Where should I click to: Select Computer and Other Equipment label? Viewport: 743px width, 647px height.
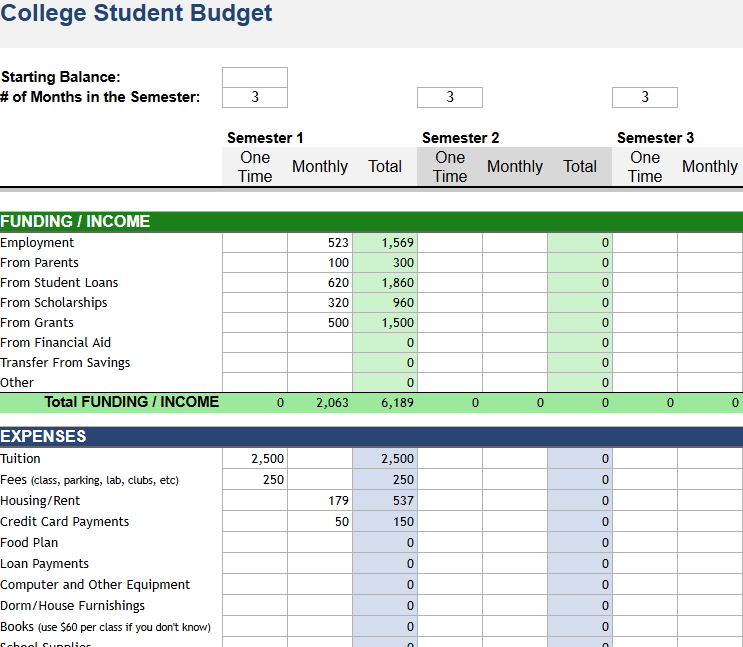(x=95, y=584)
